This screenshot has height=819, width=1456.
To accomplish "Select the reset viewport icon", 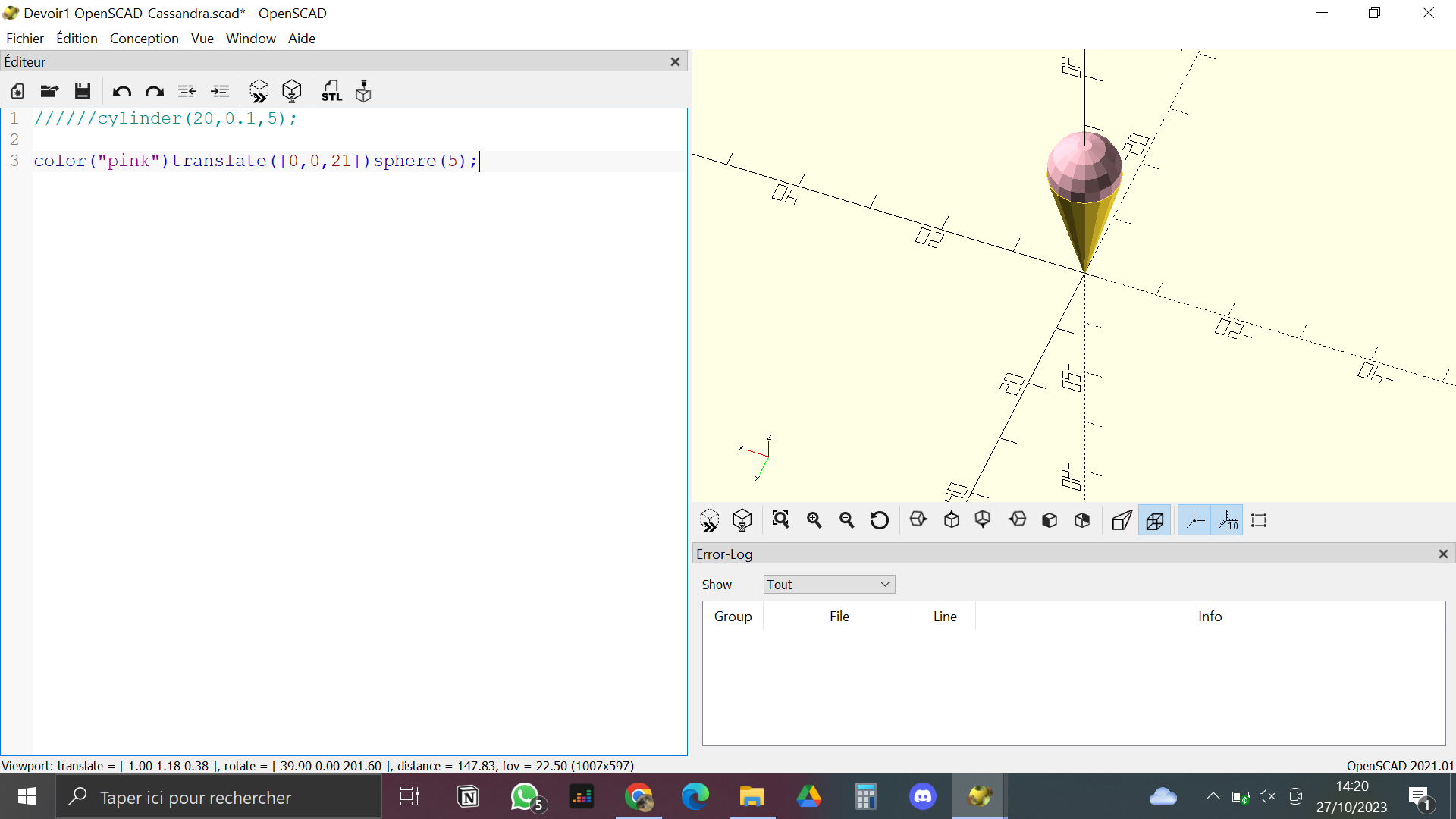I will pos(878,520).
